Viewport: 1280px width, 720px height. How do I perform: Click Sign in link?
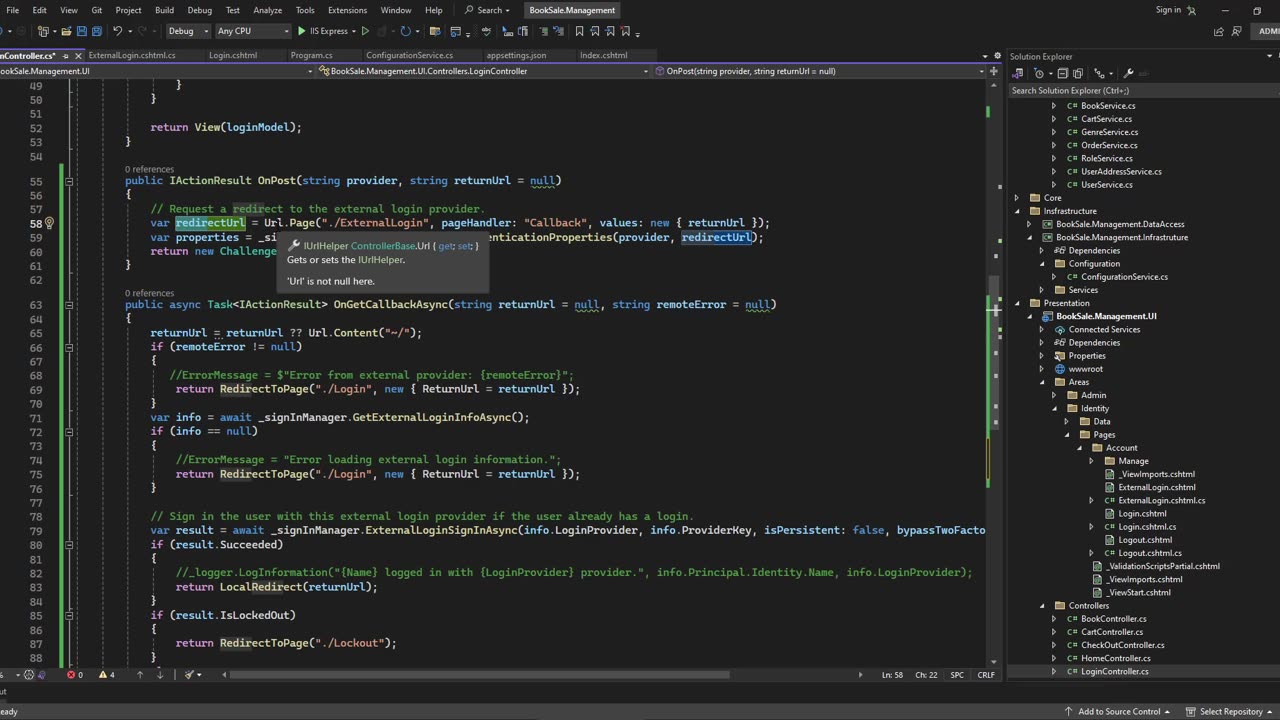click(1168, 10)
